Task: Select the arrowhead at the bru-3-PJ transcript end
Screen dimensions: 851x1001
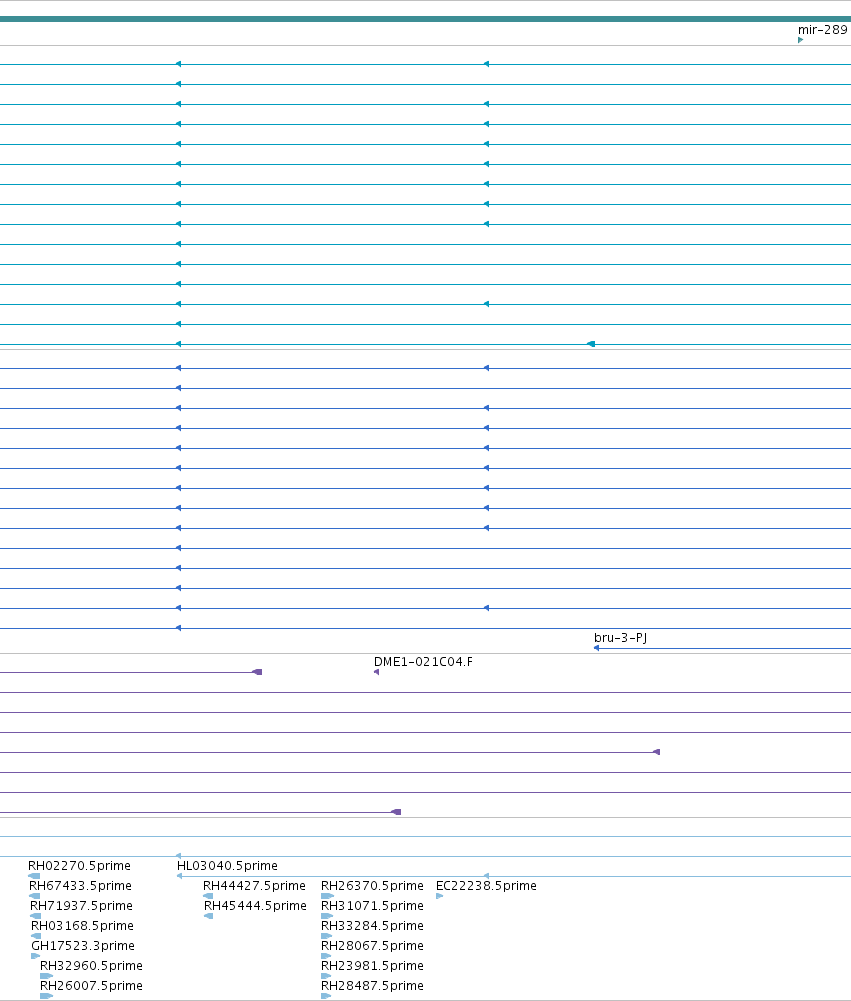Action: tap(596, 648)
